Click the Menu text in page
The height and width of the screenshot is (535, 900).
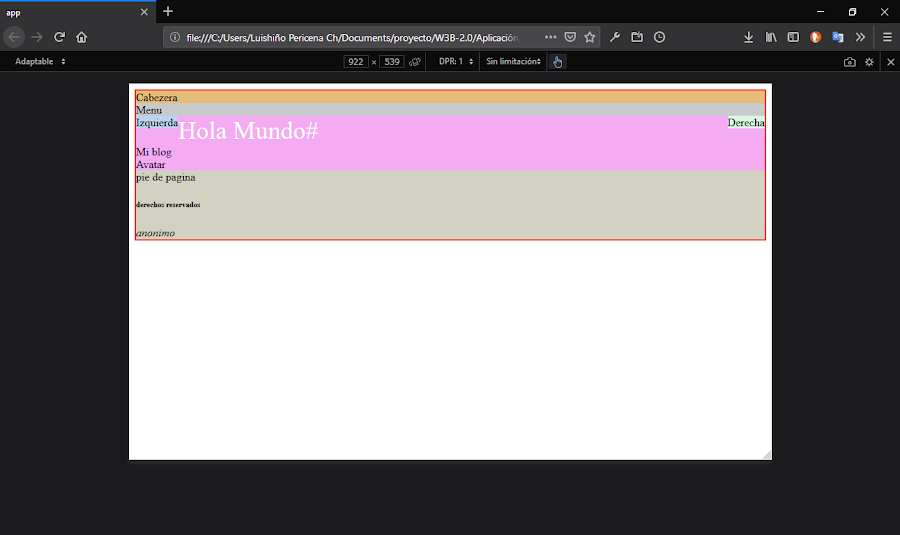149,110
